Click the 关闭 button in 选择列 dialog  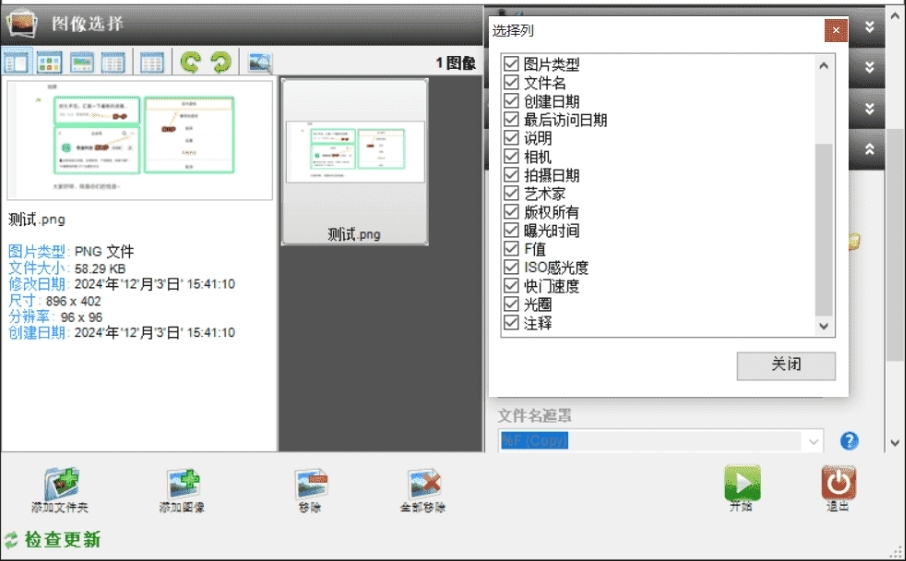786,366
